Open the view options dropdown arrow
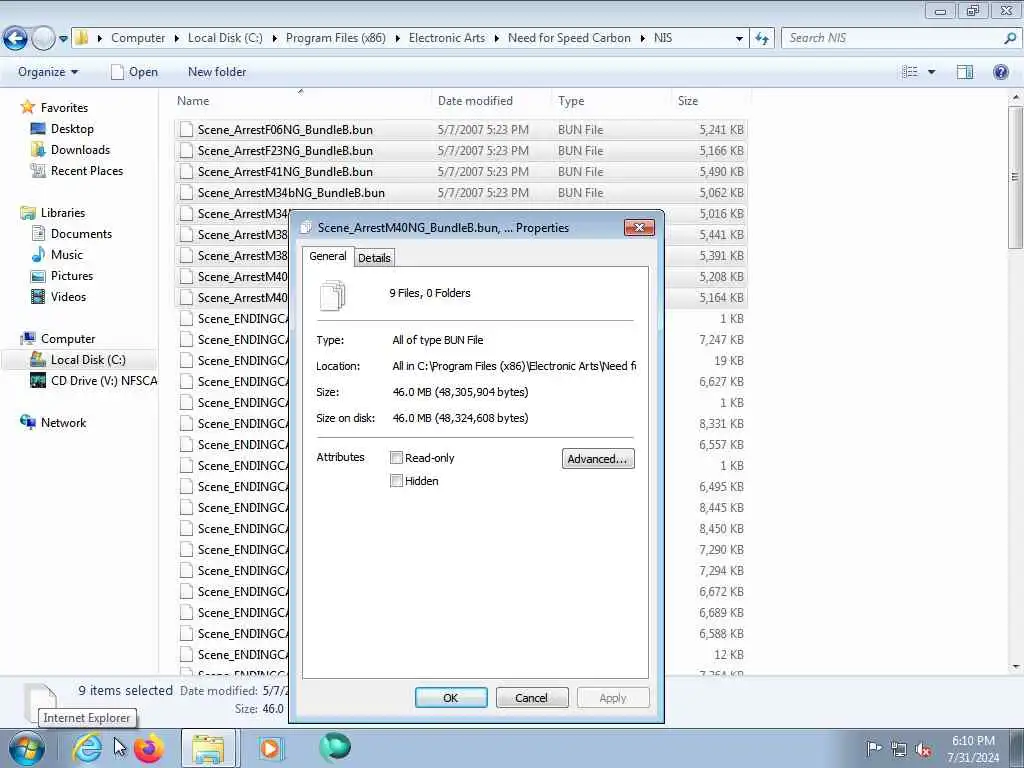Screen dimensions: 1024x768 pyautogui.click(x=931, y=72)
